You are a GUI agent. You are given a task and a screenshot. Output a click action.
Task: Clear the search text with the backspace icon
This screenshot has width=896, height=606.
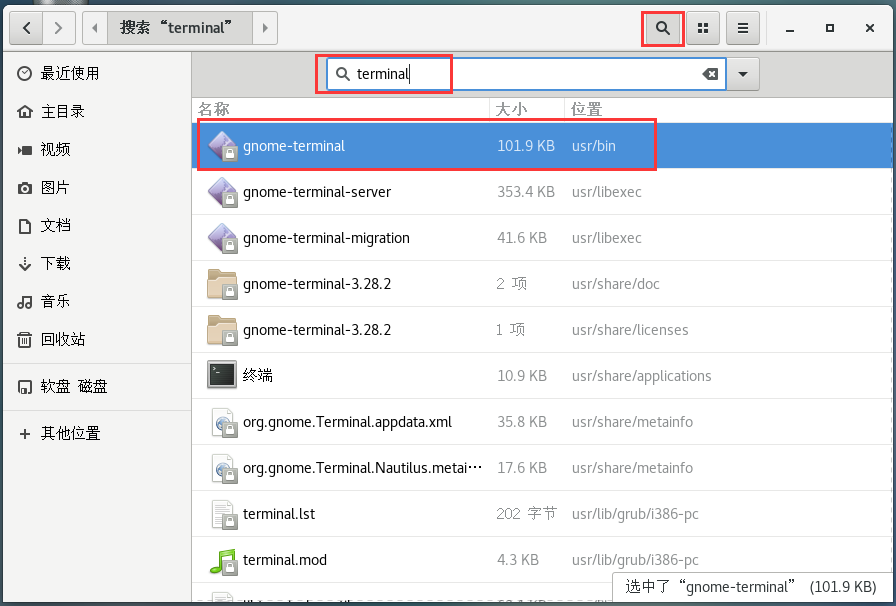click(x=710, y=74)
